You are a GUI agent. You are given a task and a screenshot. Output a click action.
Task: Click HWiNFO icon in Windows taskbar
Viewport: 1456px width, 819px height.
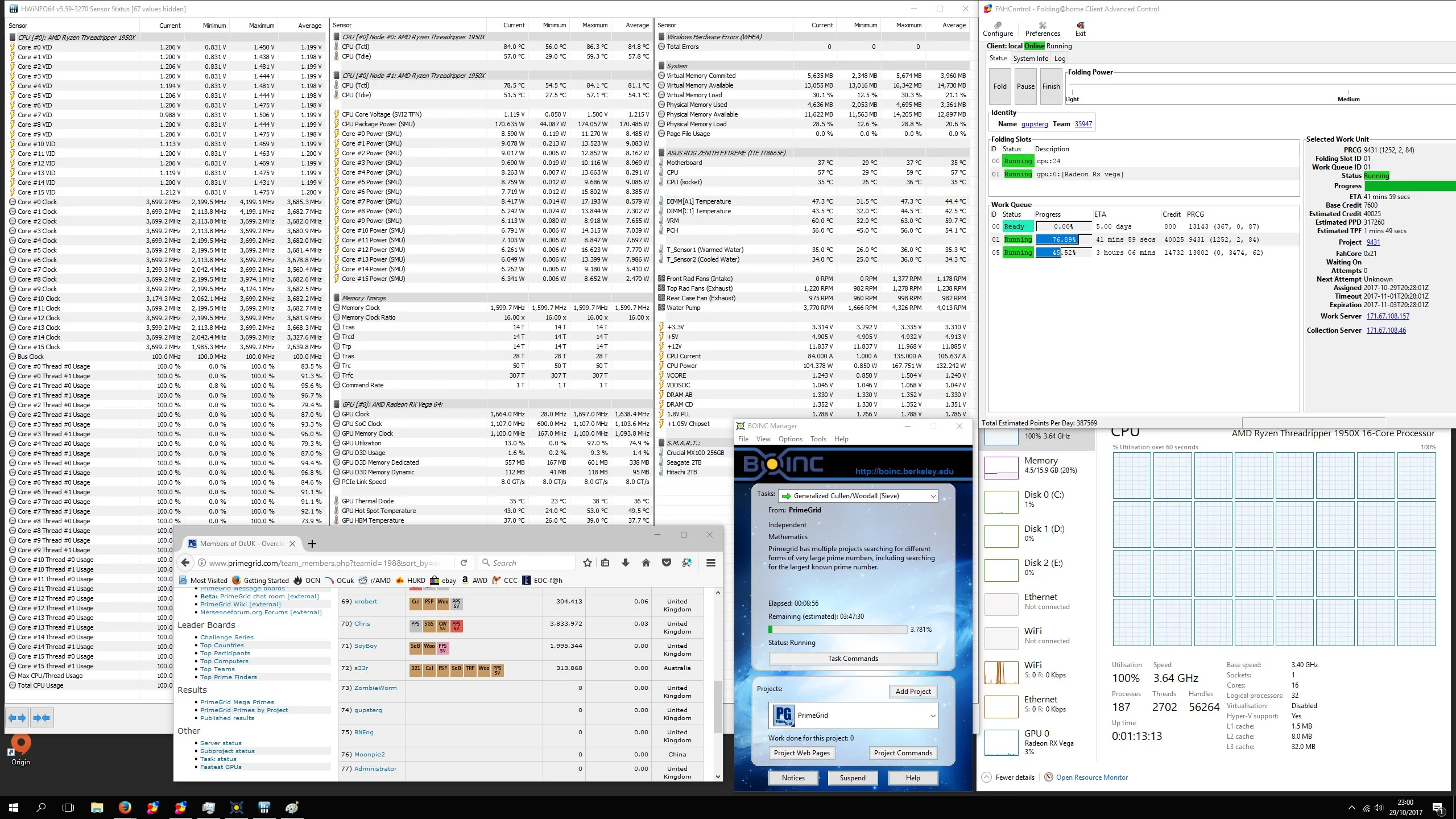click(264, 808)
